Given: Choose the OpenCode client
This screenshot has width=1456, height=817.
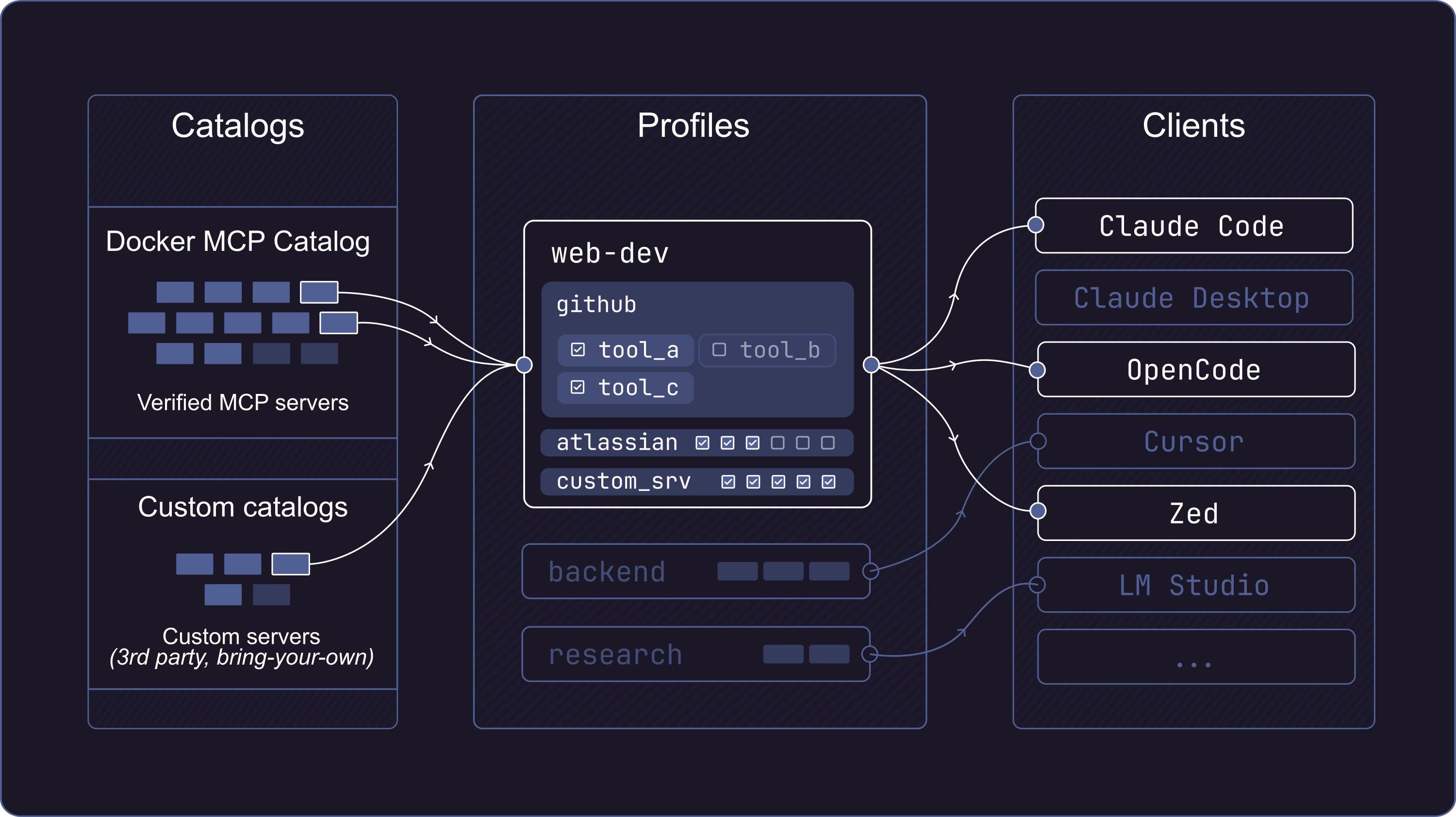Looking at the screenshot, I should (x=1196, y=370).
